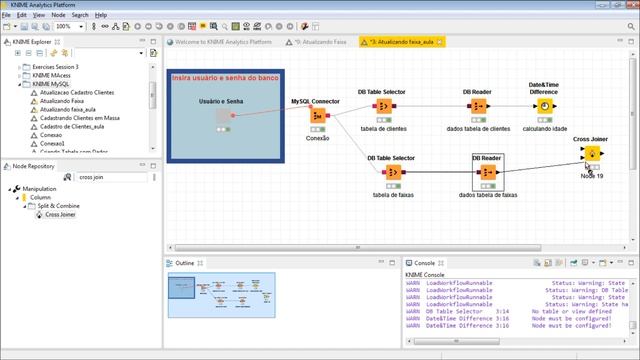Image resolution: width=640 pixels, height=360 pixels.
Task: Collapse the Column category in Node Repository
Action: [x=17, y=198]
